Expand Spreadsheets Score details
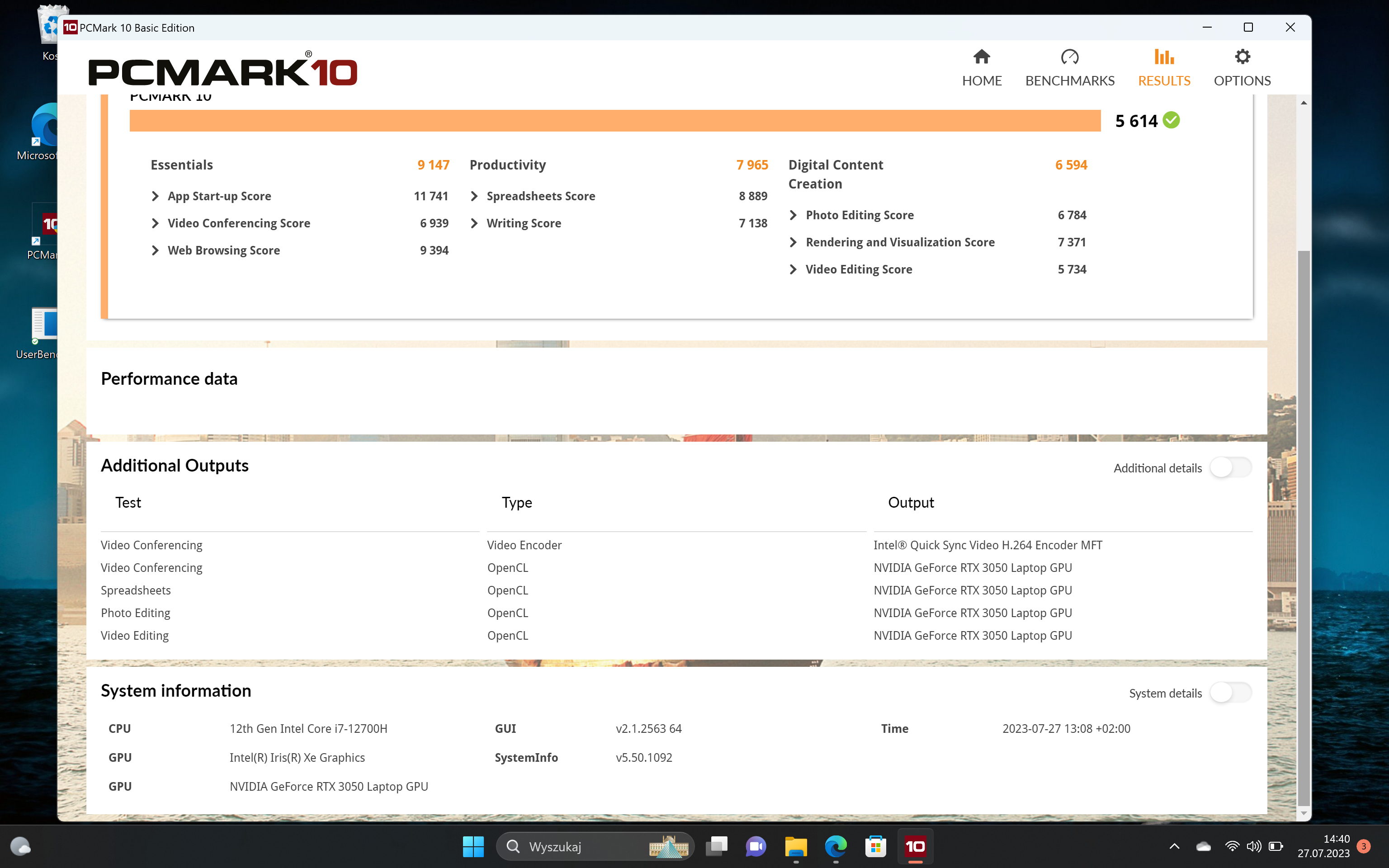 pos(474,196)
